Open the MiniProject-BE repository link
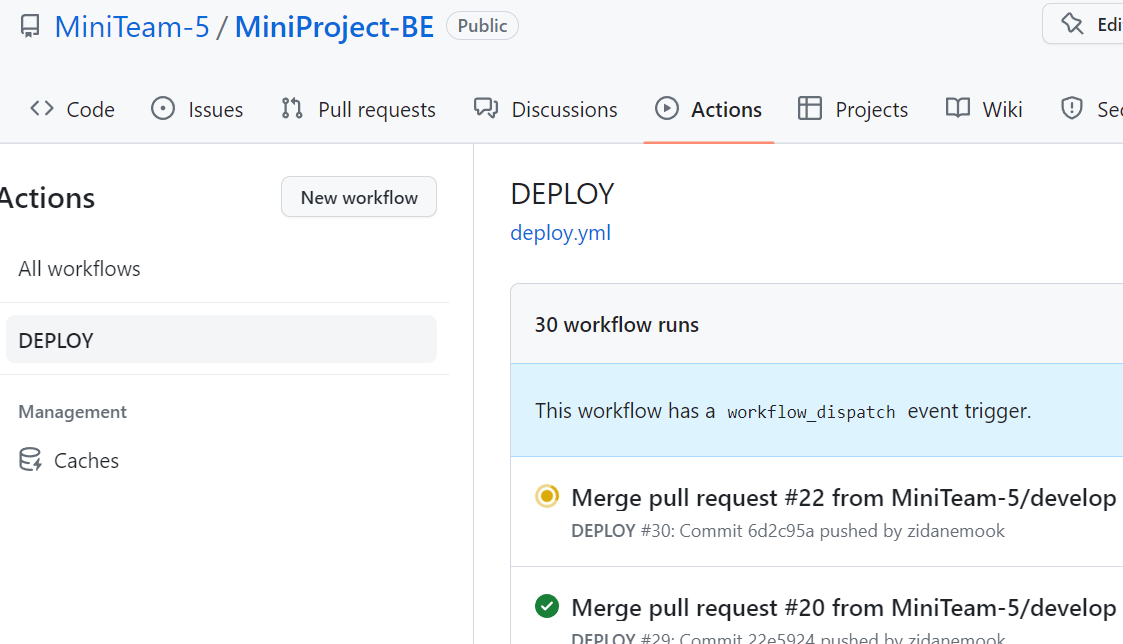The height and width of the screenshot is (644, 1123). tap(334, 27)
